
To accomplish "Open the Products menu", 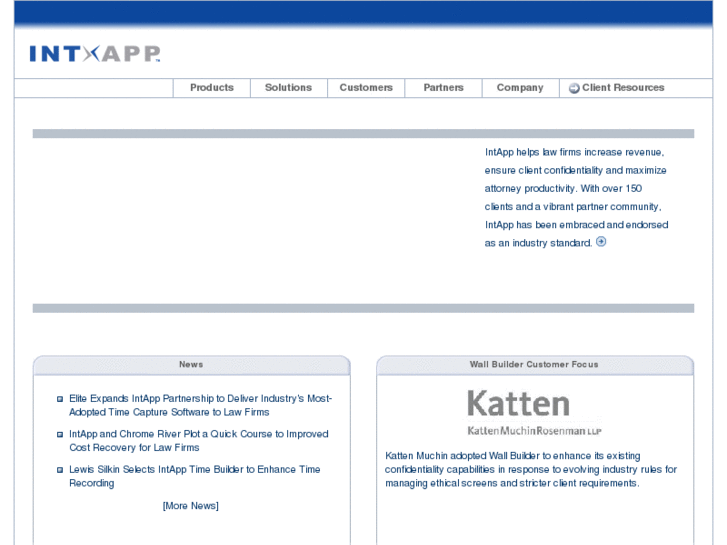I will point(212,88).
